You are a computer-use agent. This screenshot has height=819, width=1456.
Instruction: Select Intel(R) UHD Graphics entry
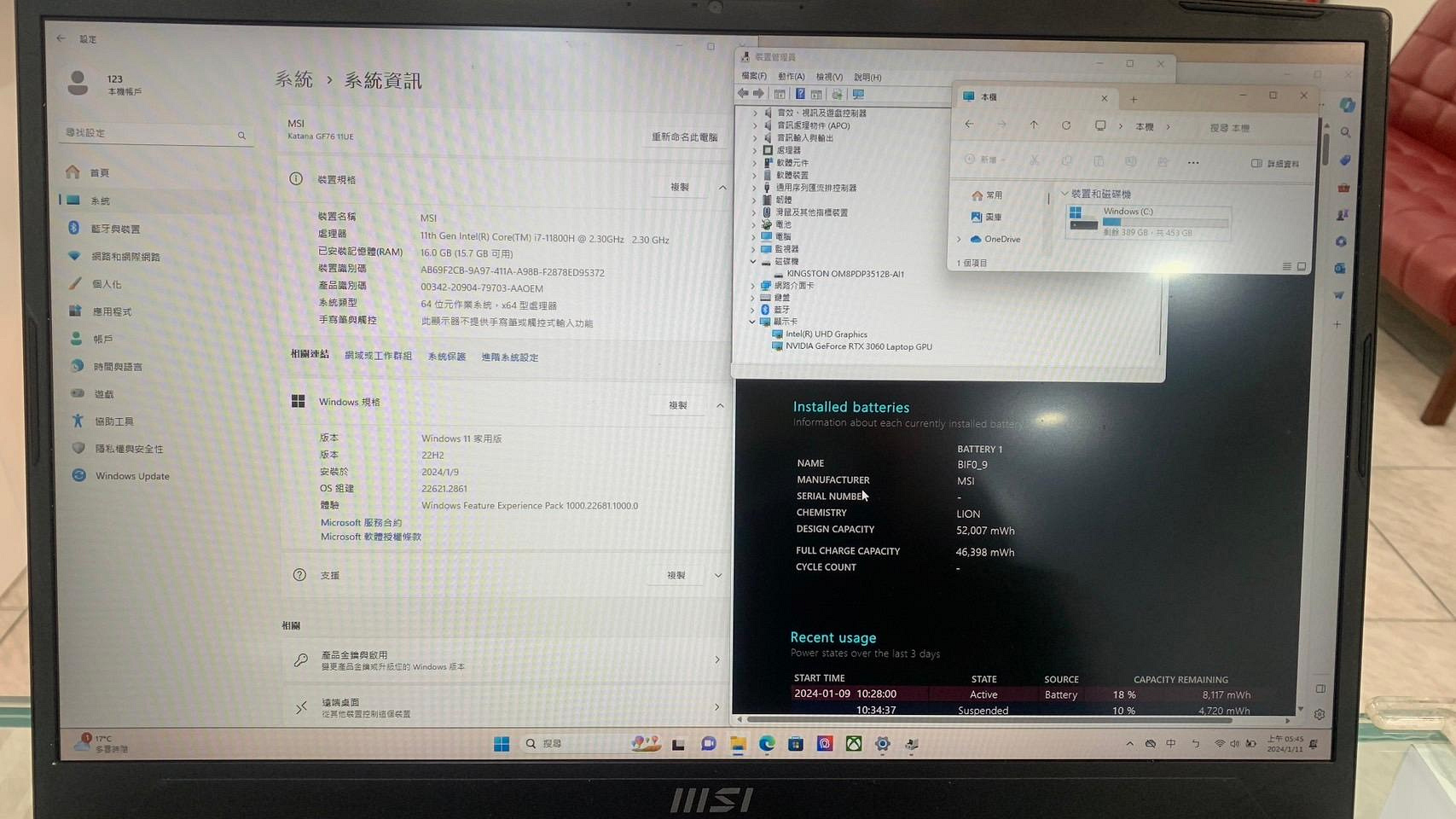[x=826, y=334]
